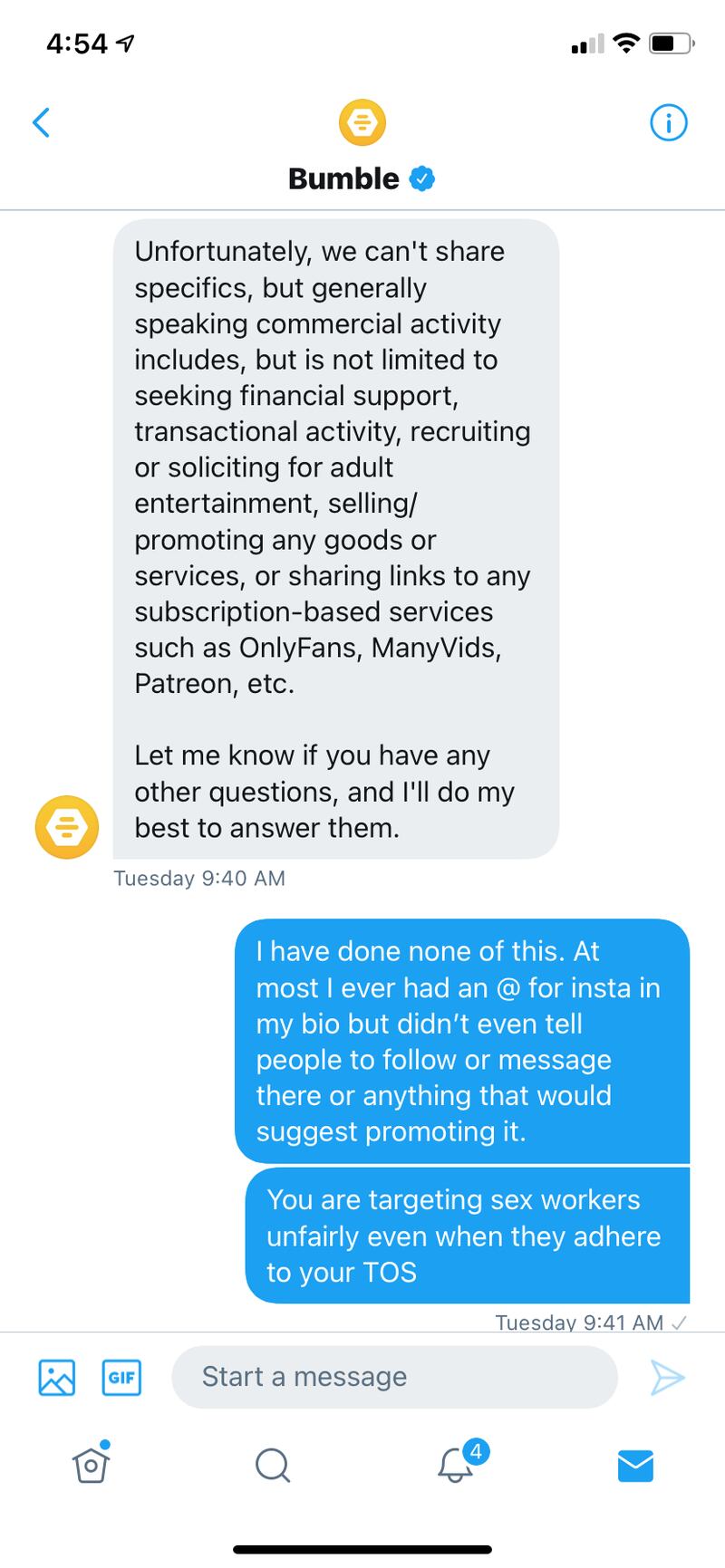This screenshot has height=1568, width=725.
Task: Open conversation info via the circled i
Action: (x=669, y=122)
